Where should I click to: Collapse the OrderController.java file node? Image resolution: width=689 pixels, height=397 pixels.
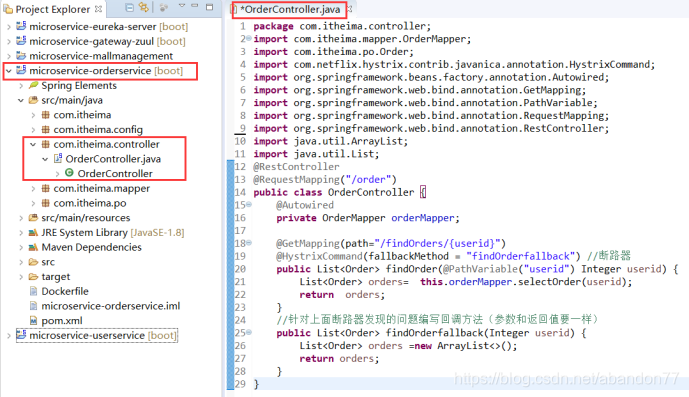point(45,159)
